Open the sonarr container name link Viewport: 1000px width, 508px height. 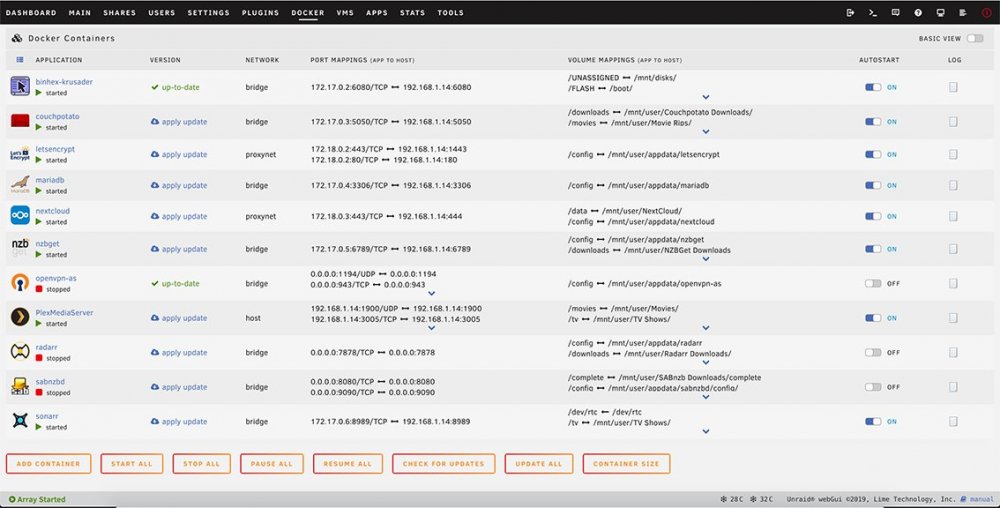tap(47, 416)
